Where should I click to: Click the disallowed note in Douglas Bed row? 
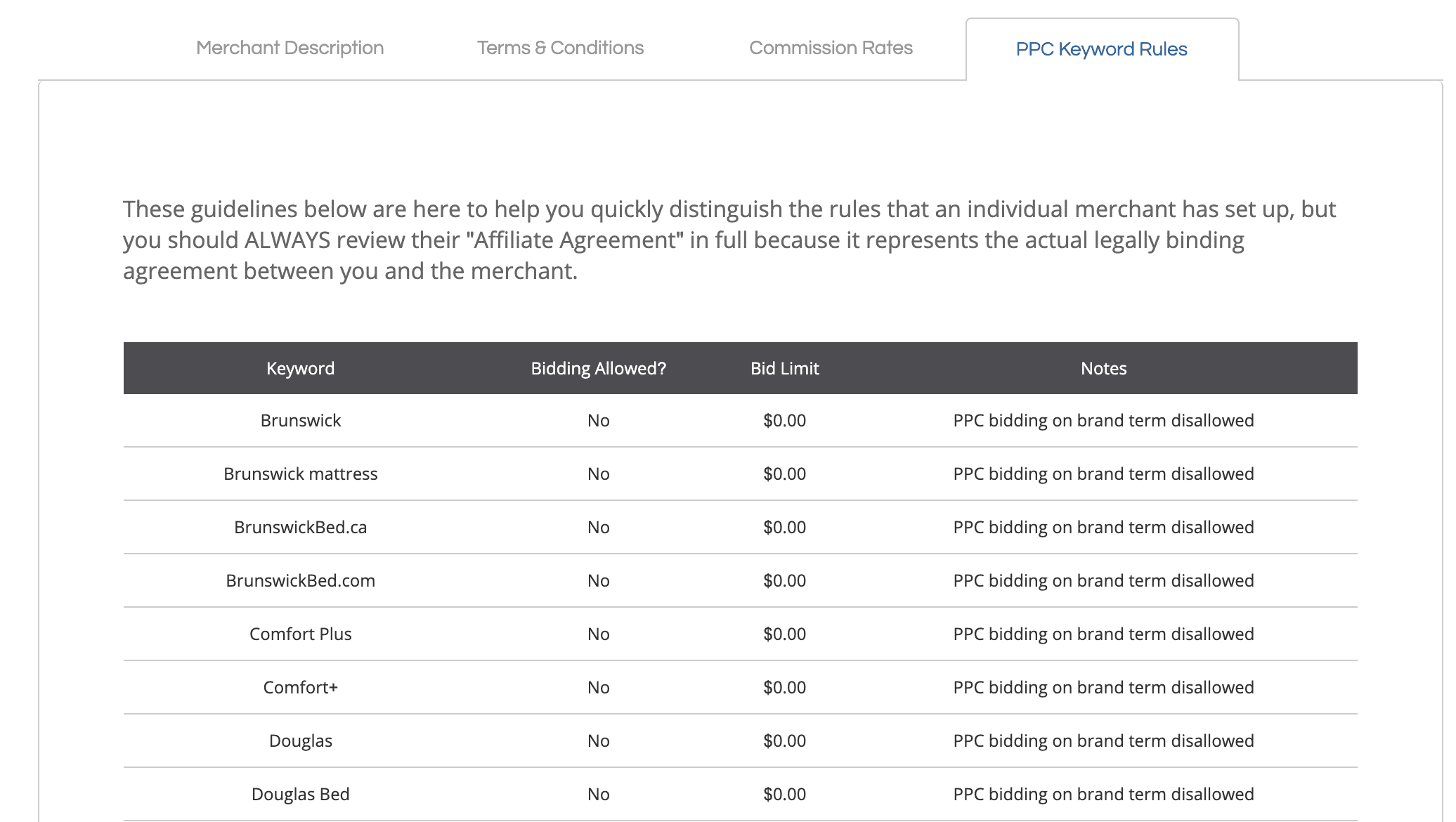pyautogui.click(x=1103, y=794)
